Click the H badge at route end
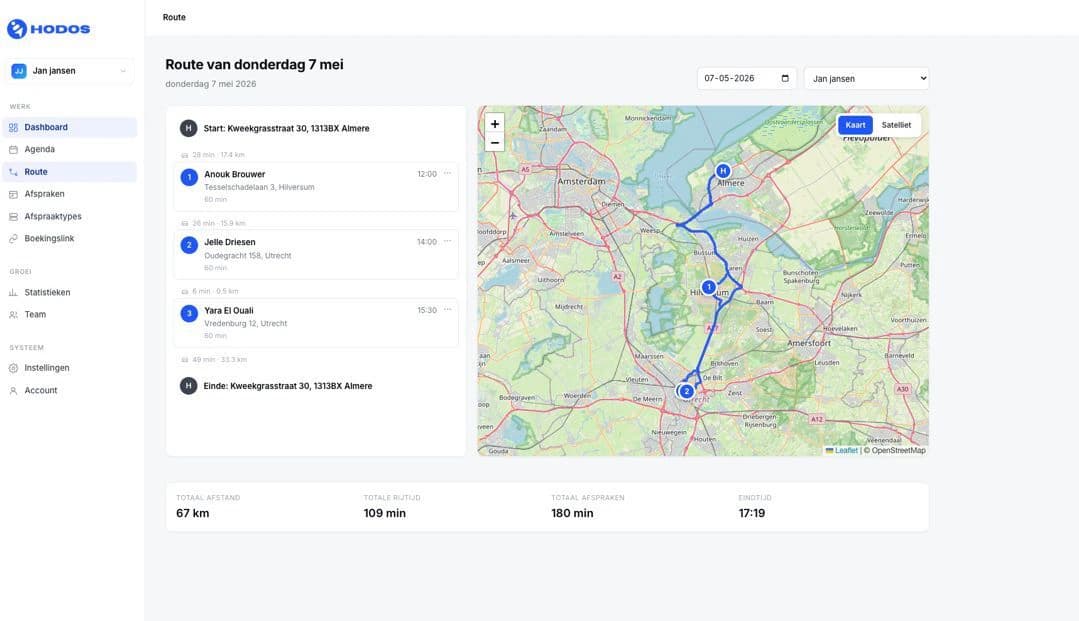This screenshot has width=1079, height=621. (x=189, y=386)
